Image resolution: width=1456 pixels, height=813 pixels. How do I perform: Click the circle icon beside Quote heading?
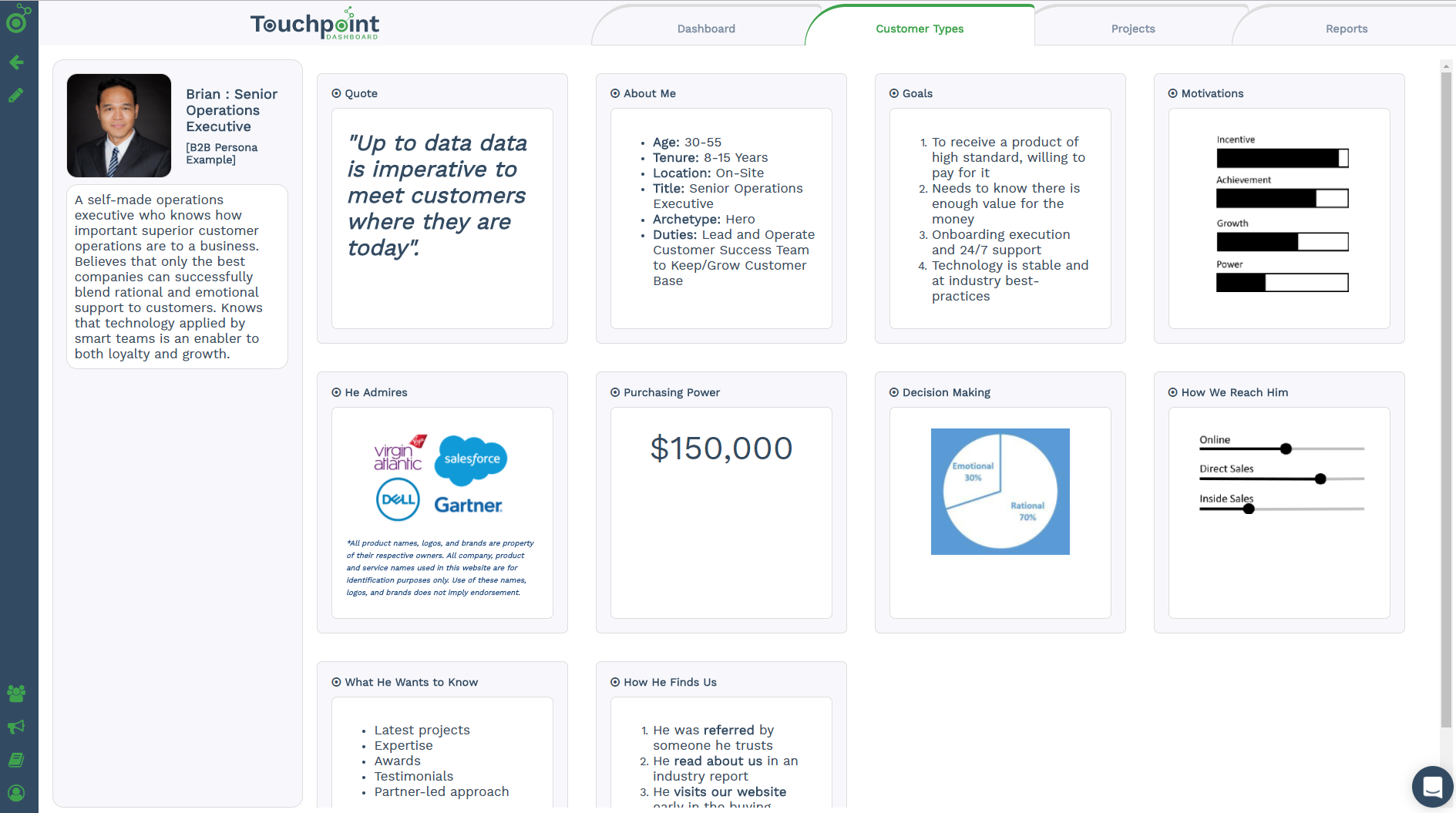336,93
